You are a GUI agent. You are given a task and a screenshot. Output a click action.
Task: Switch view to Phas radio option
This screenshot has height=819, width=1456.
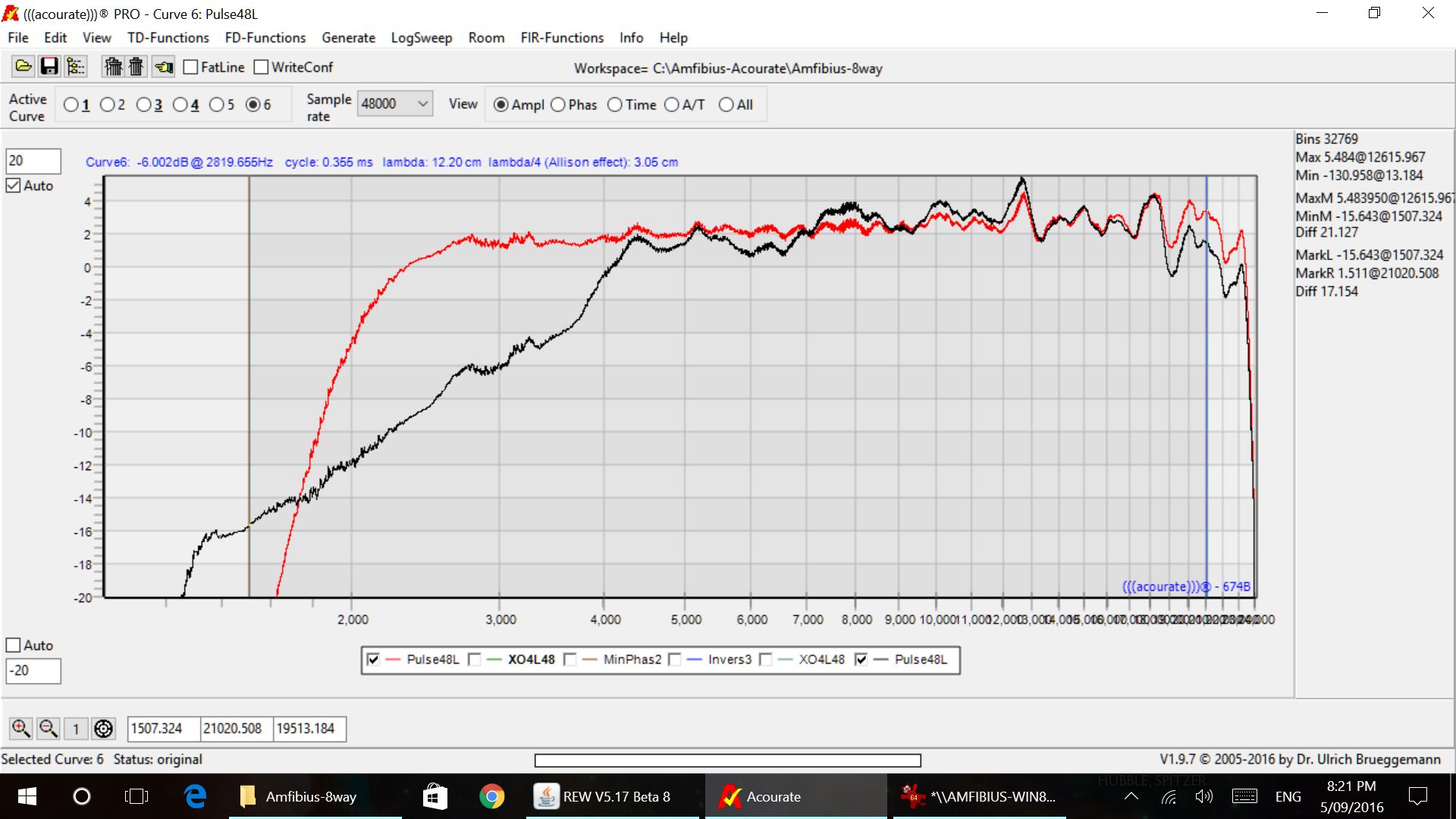tap(558, 105)
